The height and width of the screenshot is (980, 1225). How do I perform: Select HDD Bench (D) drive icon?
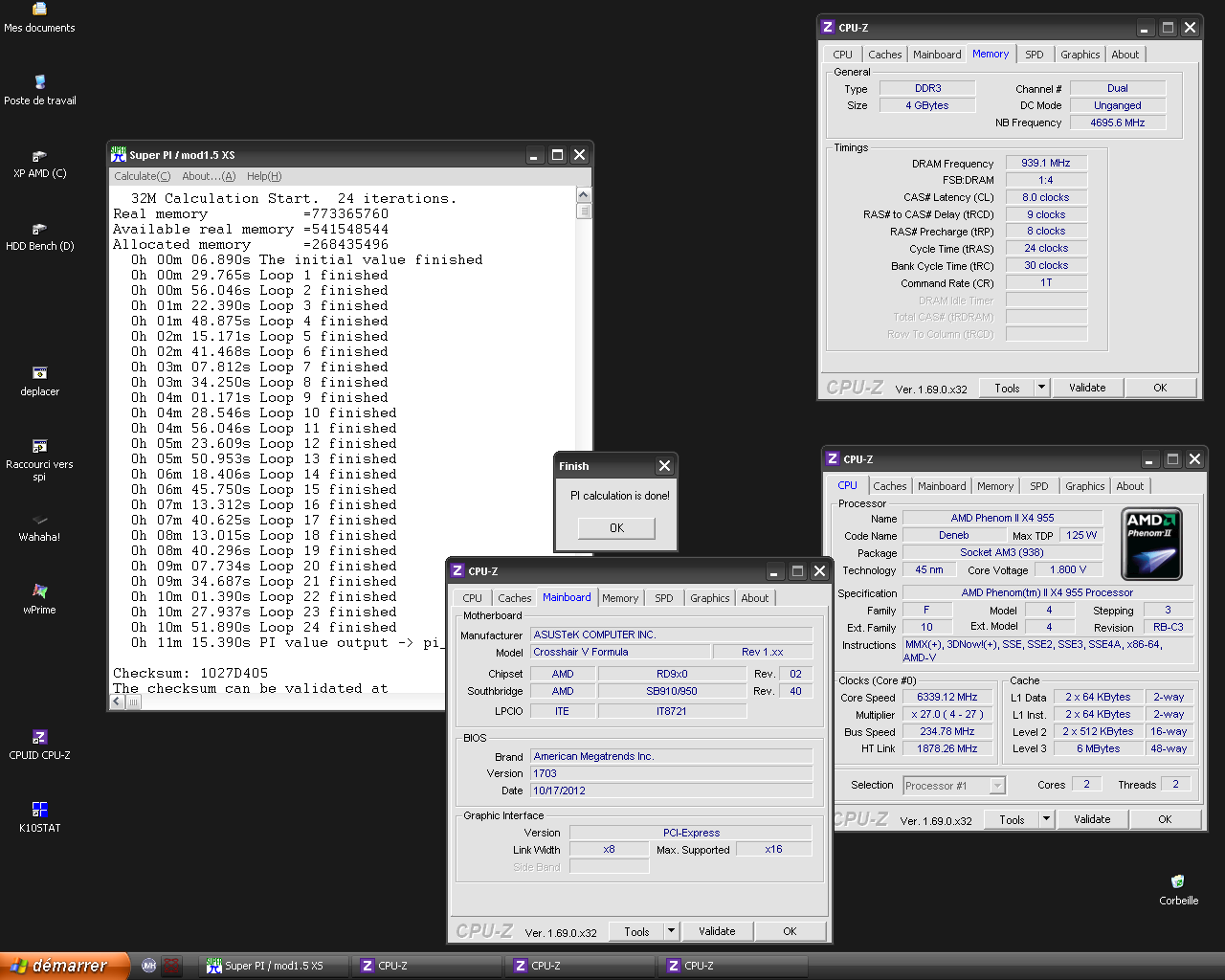coord(39,236)
